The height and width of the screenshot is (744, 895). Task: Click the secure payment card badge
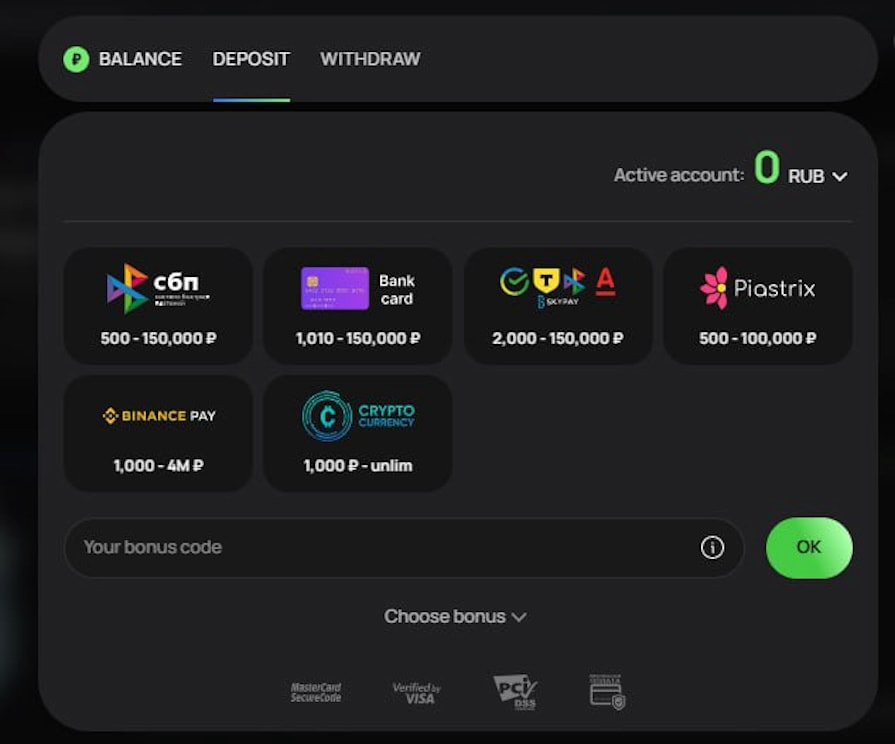point(606,691)
